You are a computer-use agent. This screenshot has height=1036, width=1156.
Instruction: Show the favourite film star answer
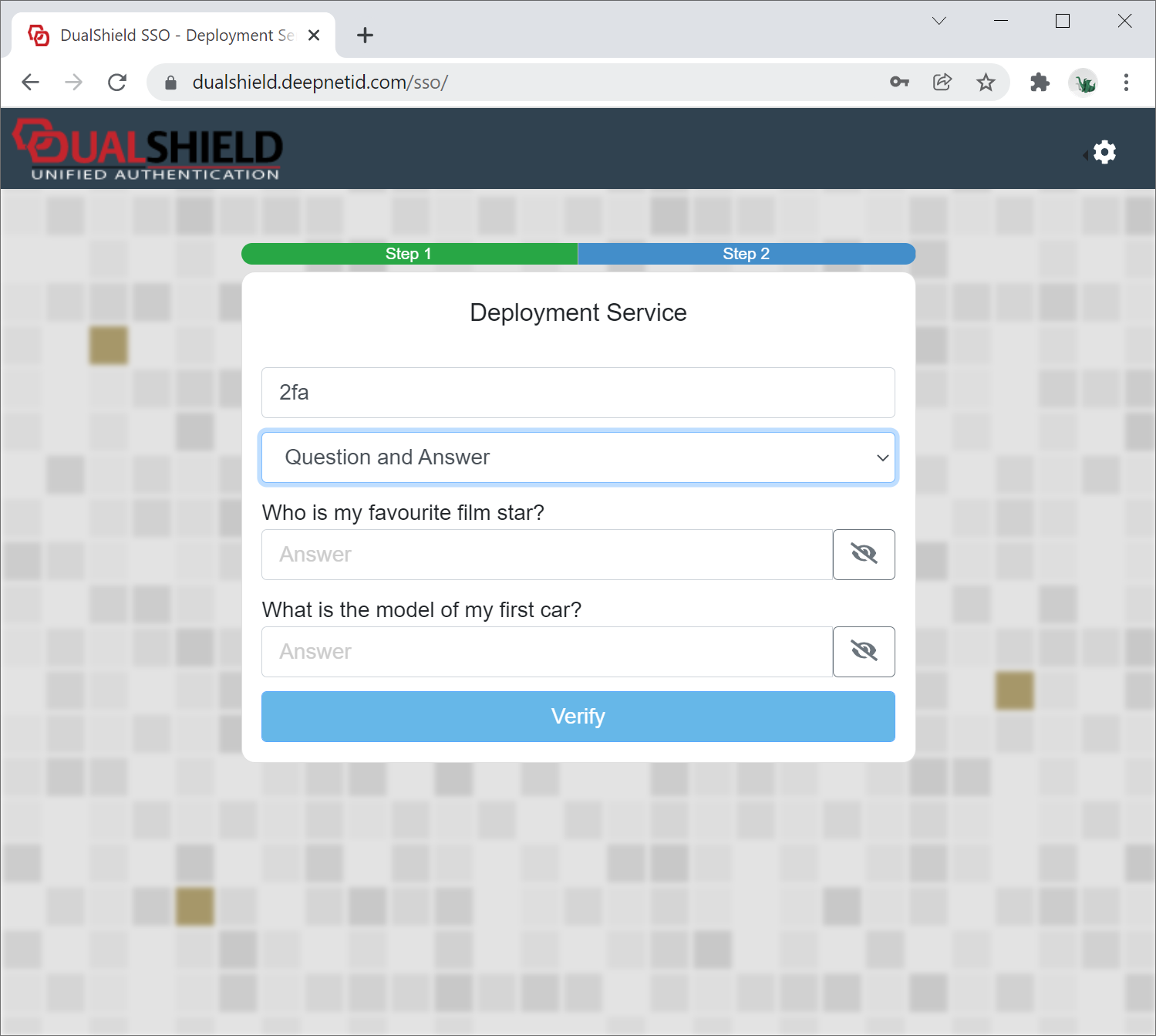[x=864, y=555]
